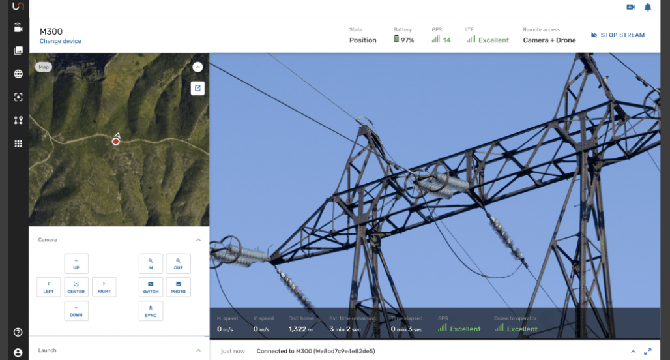Image resolution: width=670 pixels, height=360 pixels.
Task: Click the apps grid sidebar icon
Action: 18,143
